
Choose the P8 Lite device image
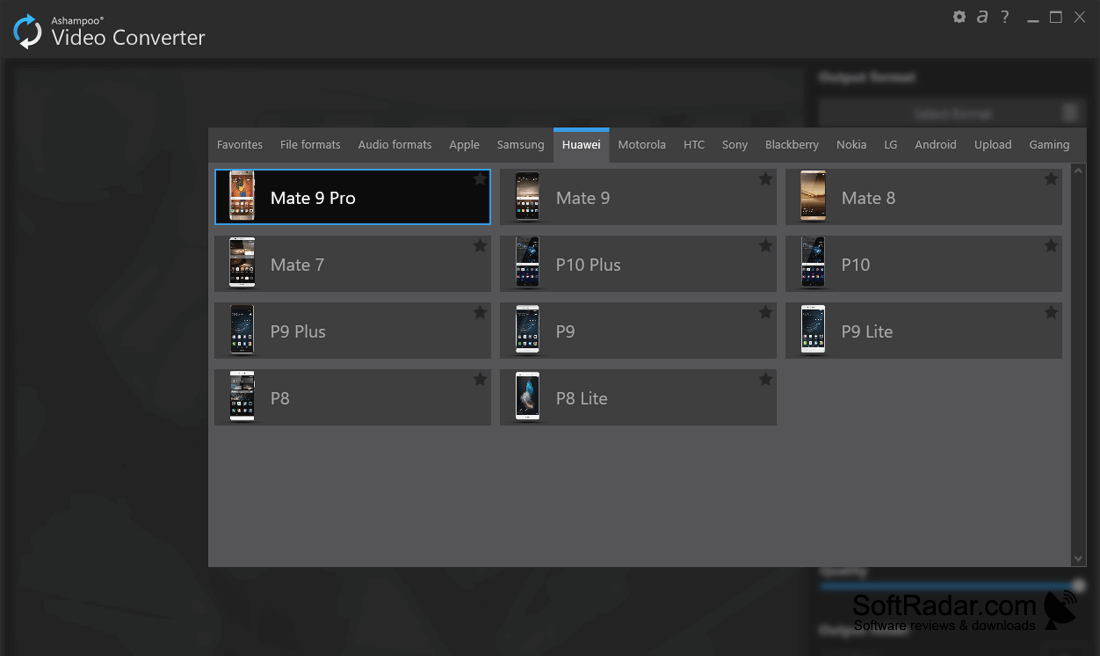point(528,396)
